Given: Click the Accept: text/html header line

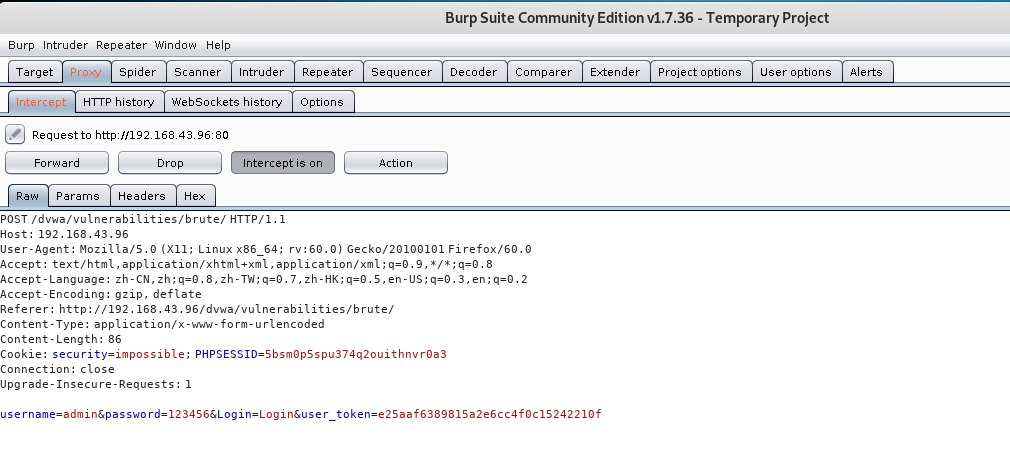Looking at the screenshot, I should point(247,264).
